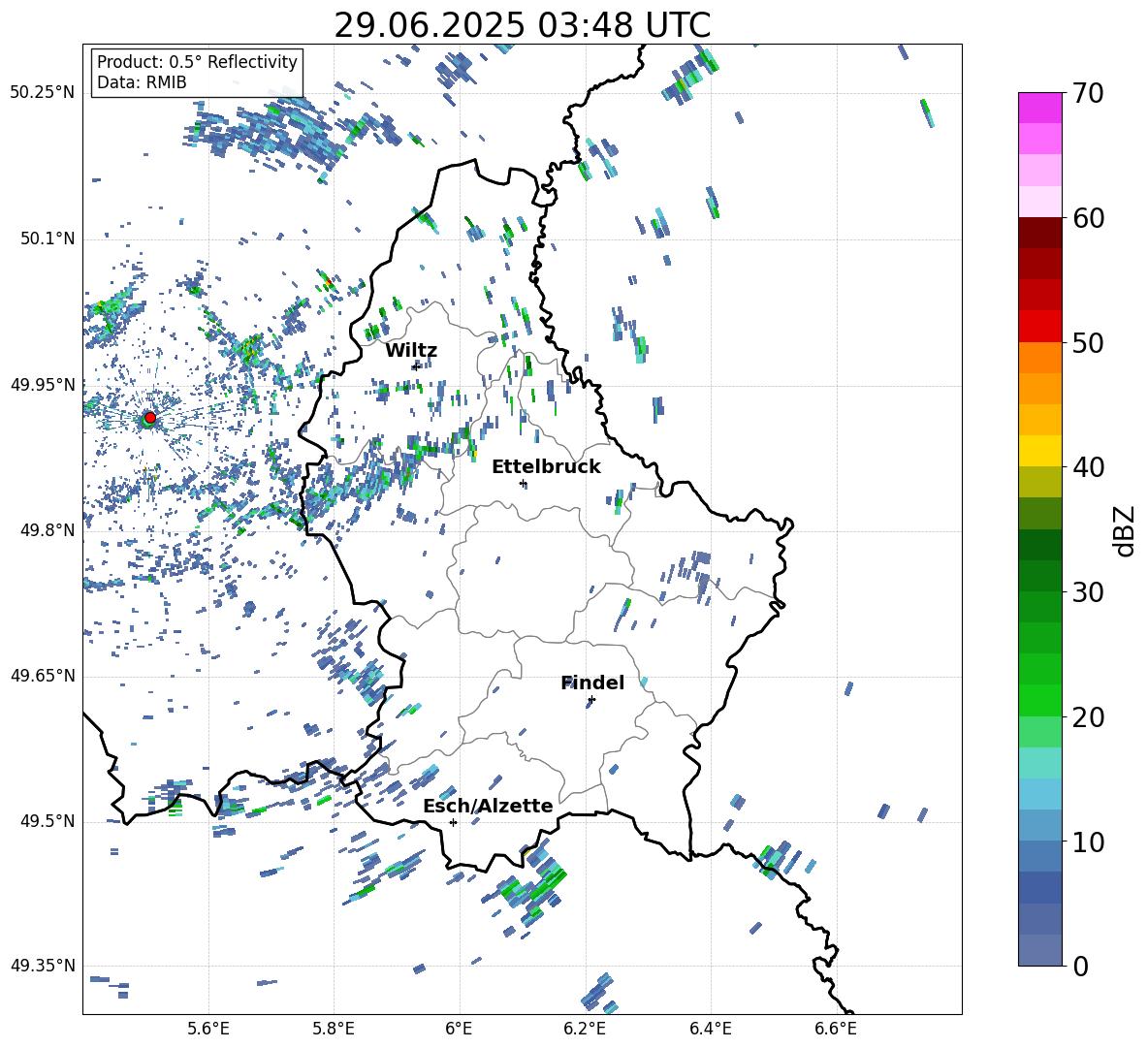The image size is (1148, 1048).
Task: Click the colorbar tick label 30
Action: click(x=1088, y=592)
